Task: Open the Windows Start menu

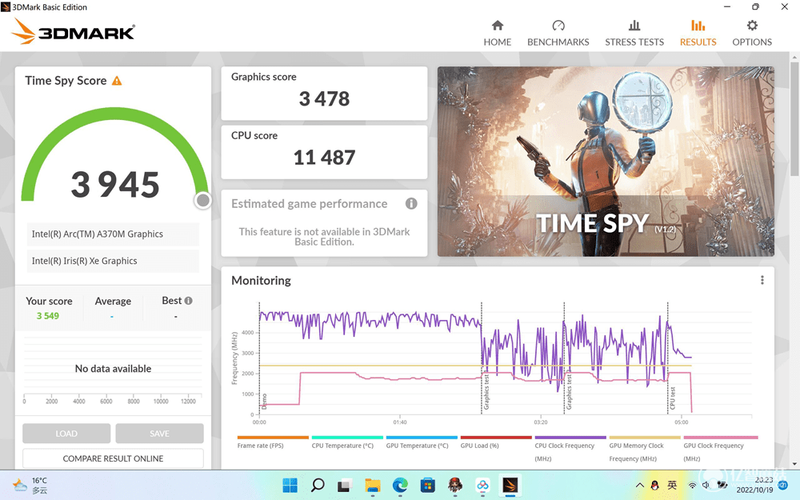Action: click(x=290, y=485)
